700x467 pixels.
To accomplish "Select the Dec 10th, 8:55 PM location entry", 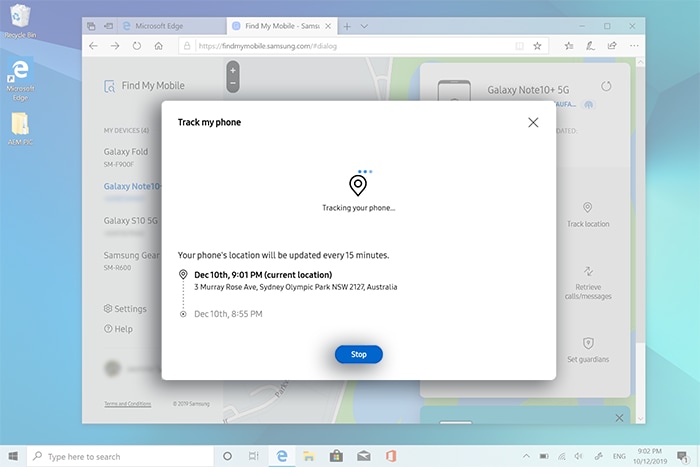I will click(x=228, y=314).
